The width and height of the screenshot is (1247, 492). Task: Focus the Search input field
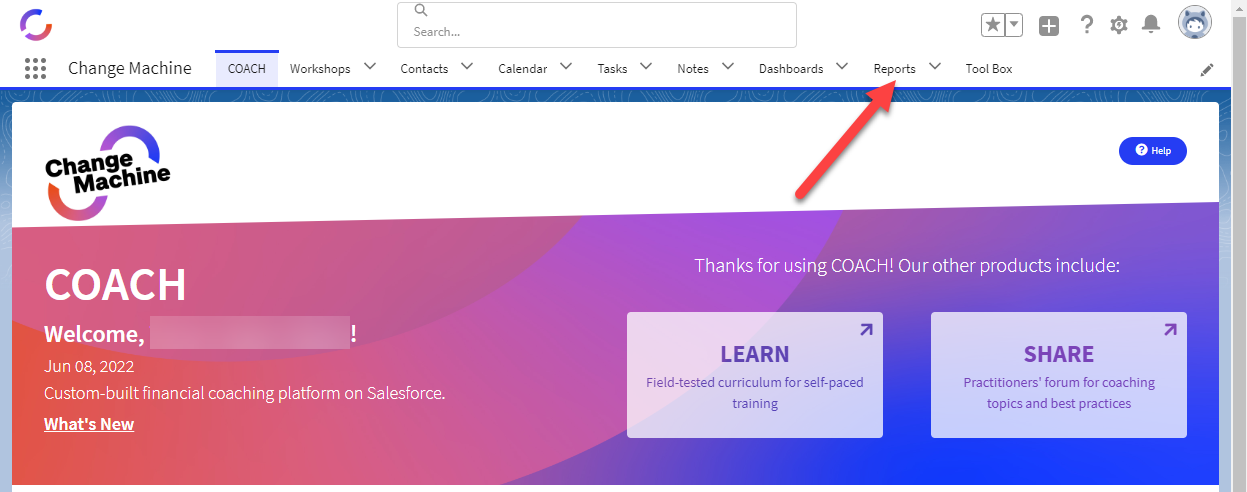pos(597,25)
